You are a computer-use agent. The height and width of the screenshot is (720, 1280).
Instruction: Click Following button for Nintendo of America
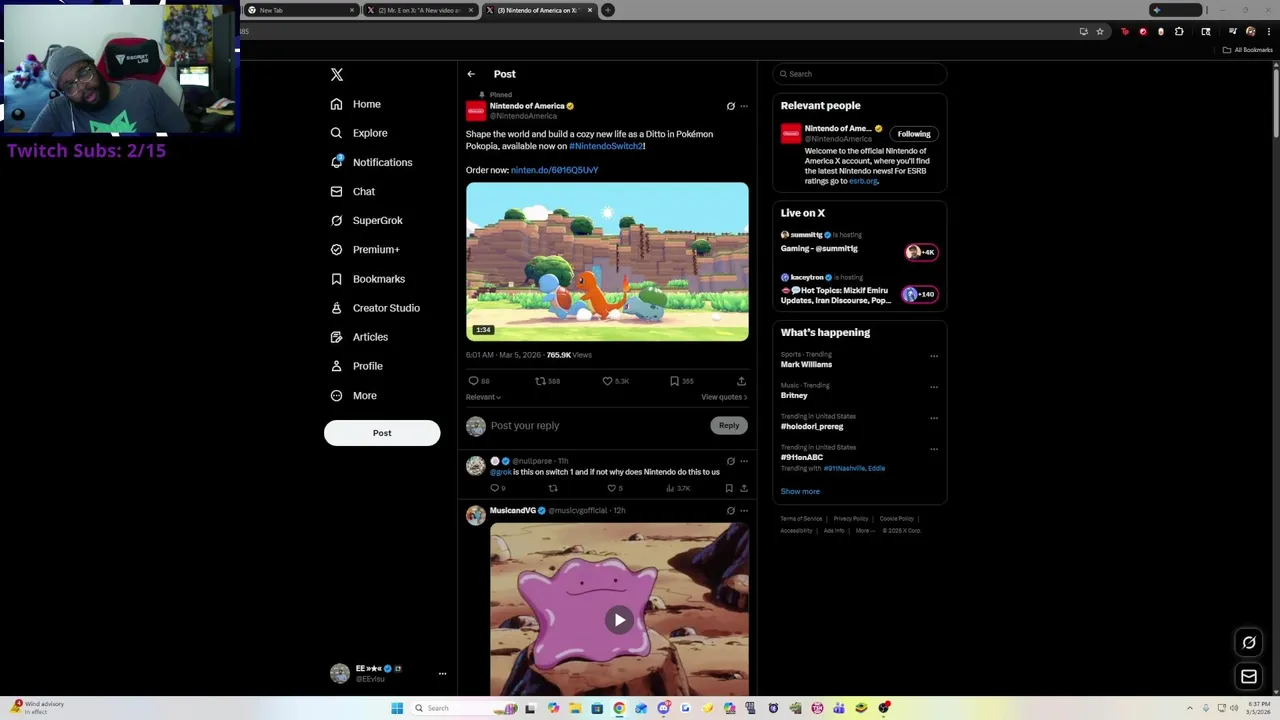pos(914,134)
